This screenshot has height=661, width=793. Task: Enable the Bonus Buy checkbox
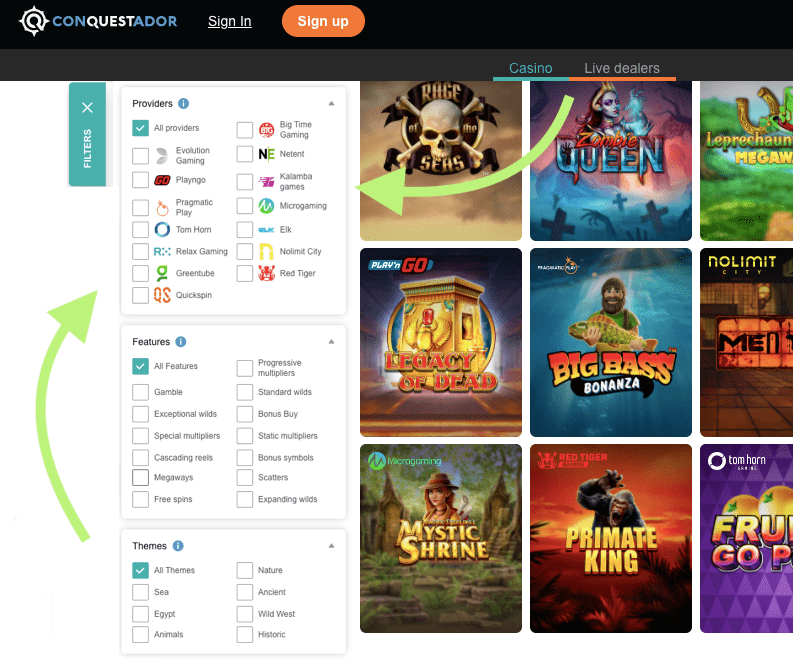(245, 414)
